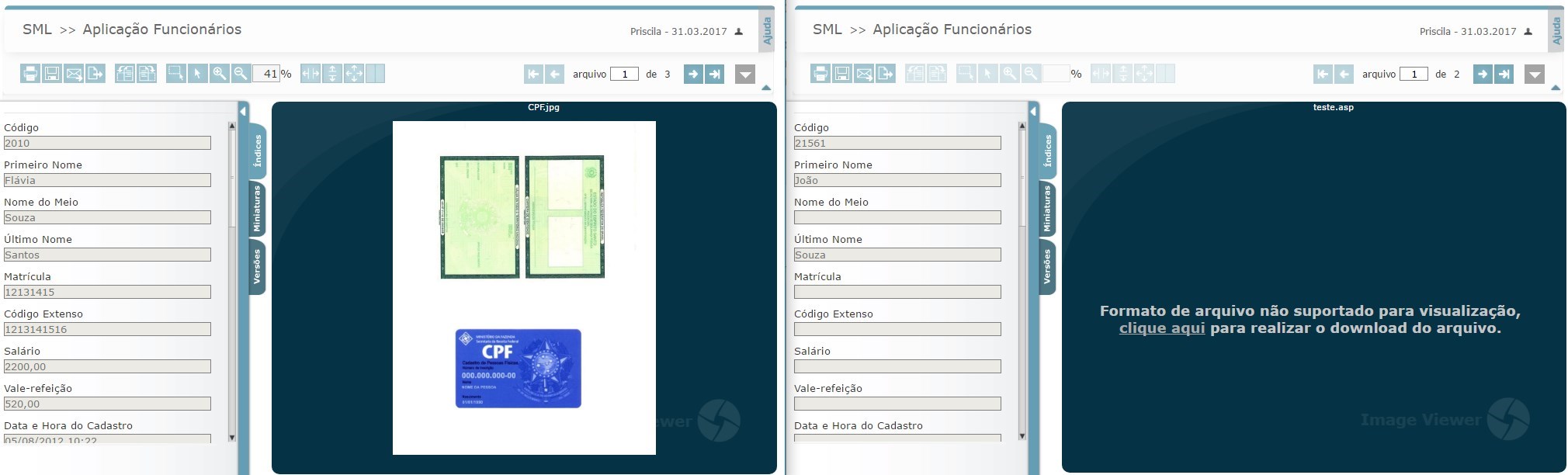Choose the area selection zoom tool in left viewer

(x=176, y=74)
